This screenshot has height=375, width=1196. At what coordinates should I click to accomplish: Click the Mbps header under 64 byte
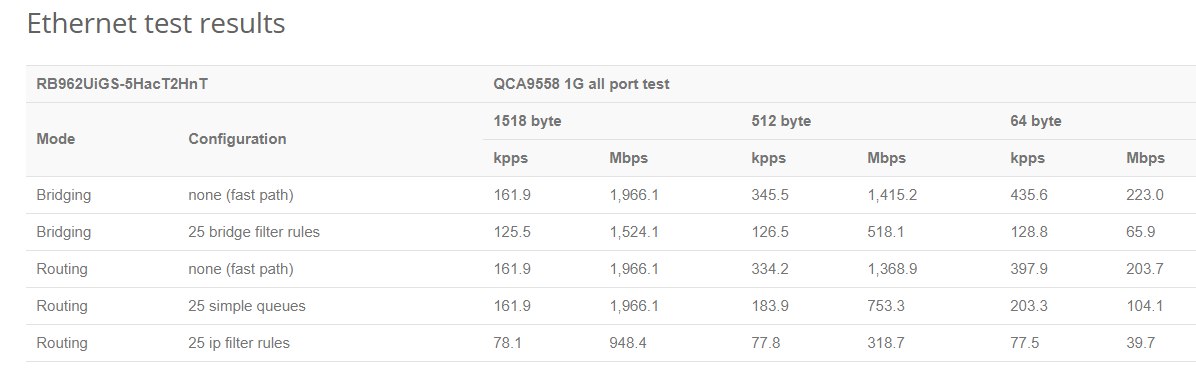pyautogui.click(x=1146, y=159)
